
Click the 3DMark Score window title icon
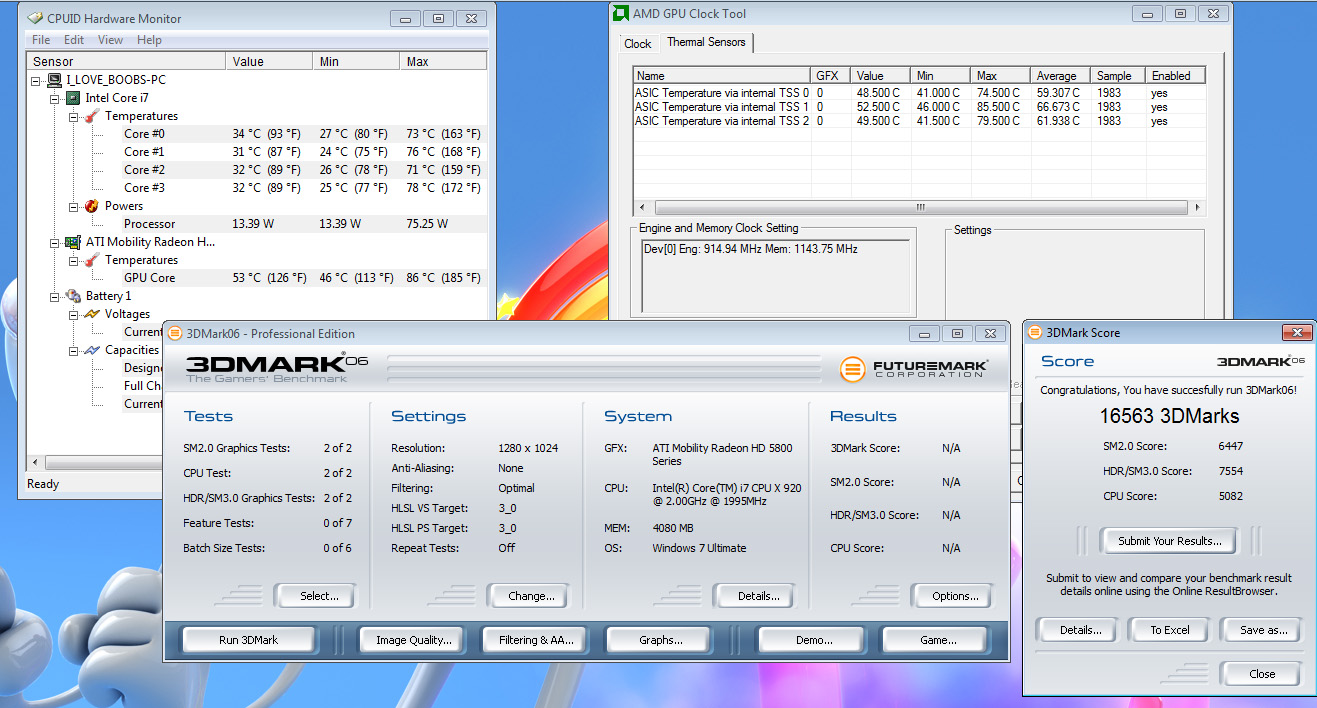tap(1034, 332)
